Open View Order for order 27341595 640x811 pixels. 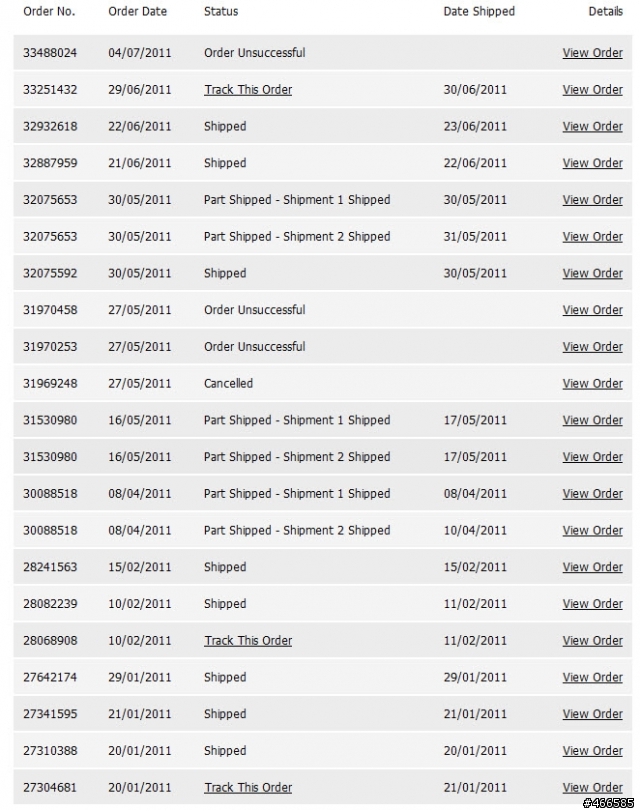[592, 714]
